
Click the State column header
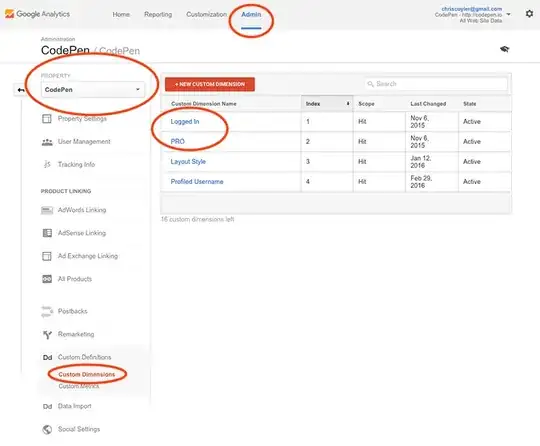[x=470, y=104]
